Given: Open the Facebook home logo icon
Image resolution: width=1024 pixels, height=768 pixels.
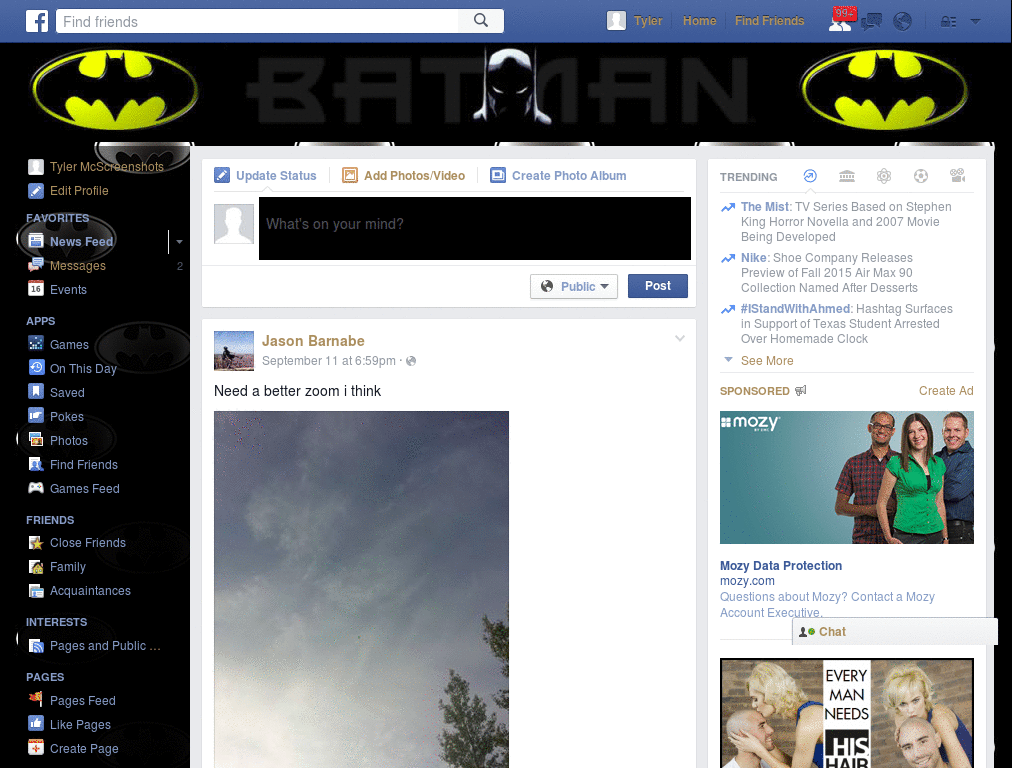Looking at the screenshot, I should click(x=37, y=20).
